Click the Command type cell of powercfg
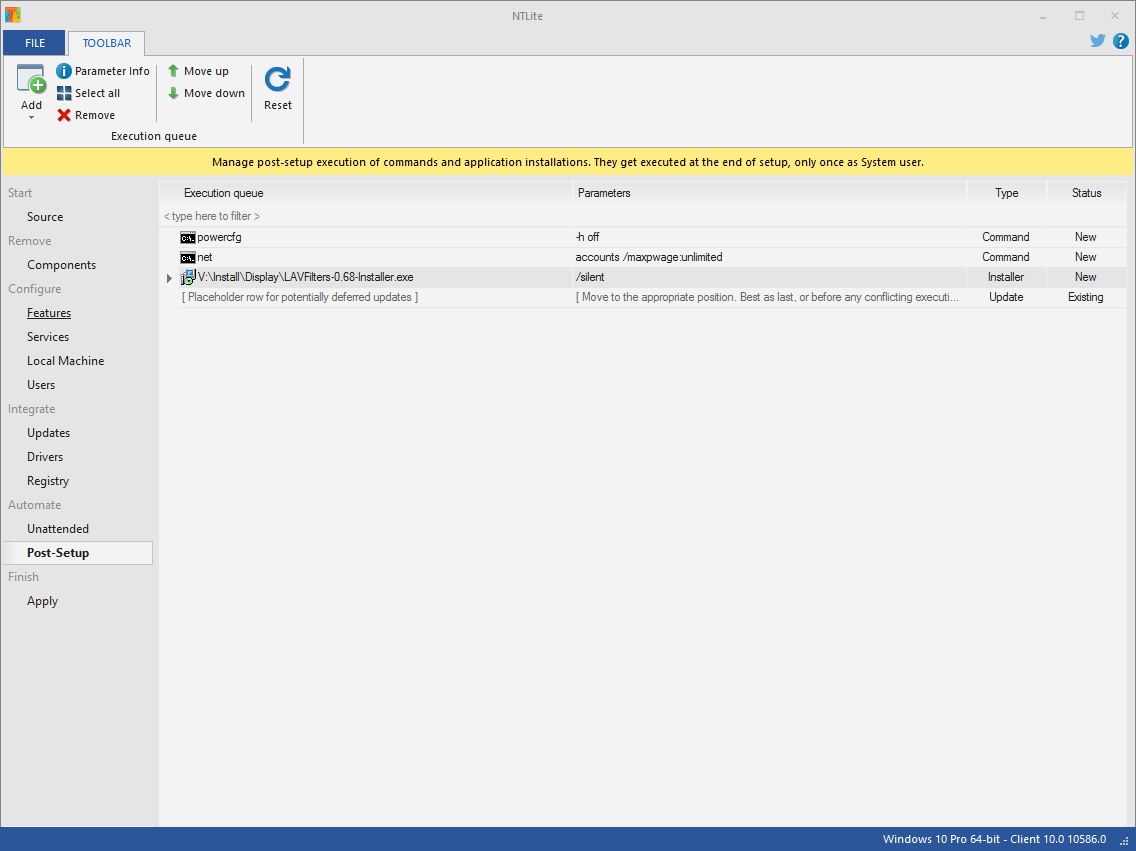The image size is (1136, 851). click(x=1006, y=237)
